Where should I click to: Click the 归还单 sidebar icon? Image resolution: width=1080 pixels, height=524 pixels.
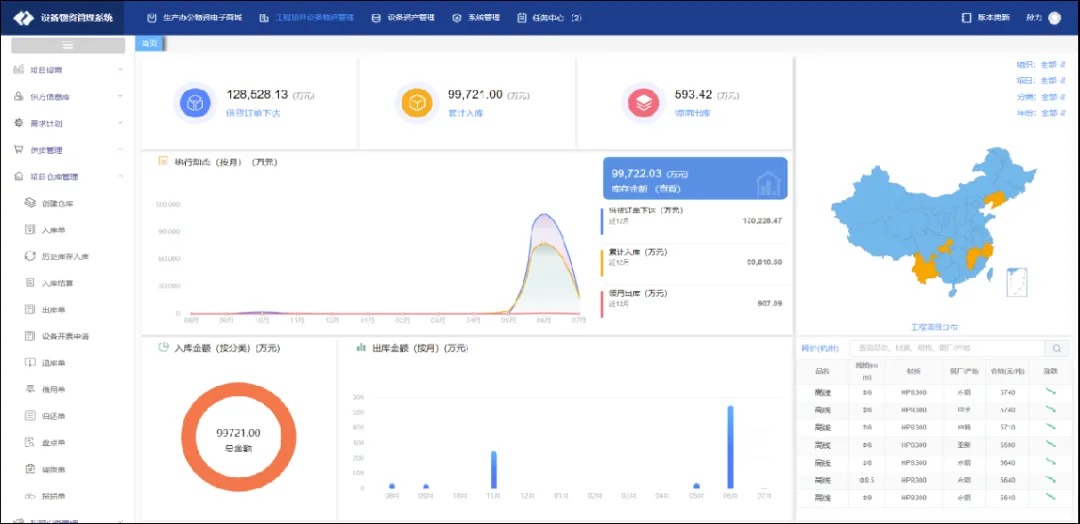30,416
